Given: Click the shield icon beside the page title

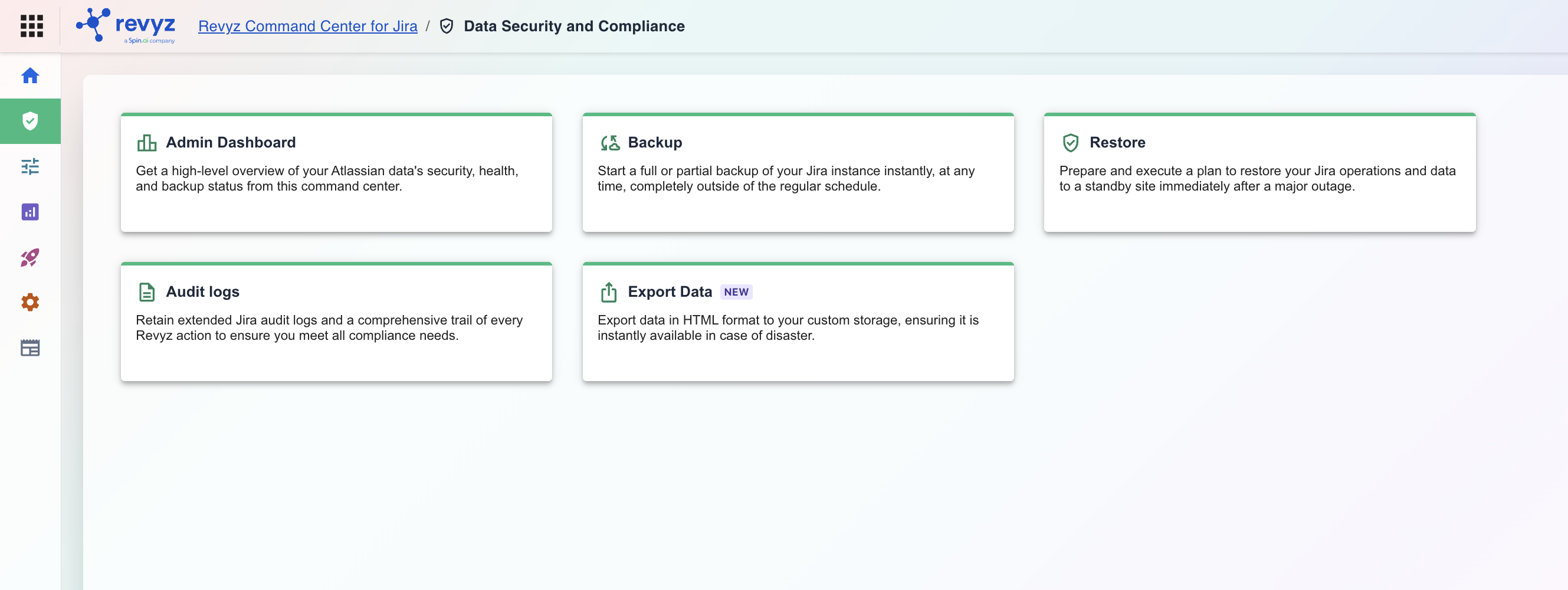Looking at the screenshot, I should click(x=447, y=26).
